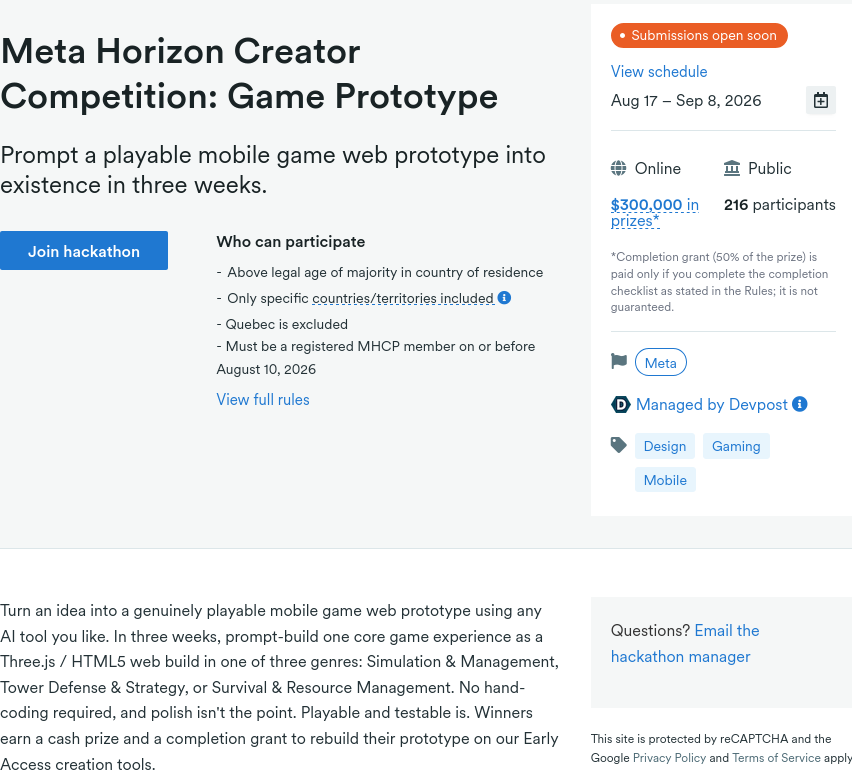Click the add-to-calendar icon beside the dates

(820, 101)
